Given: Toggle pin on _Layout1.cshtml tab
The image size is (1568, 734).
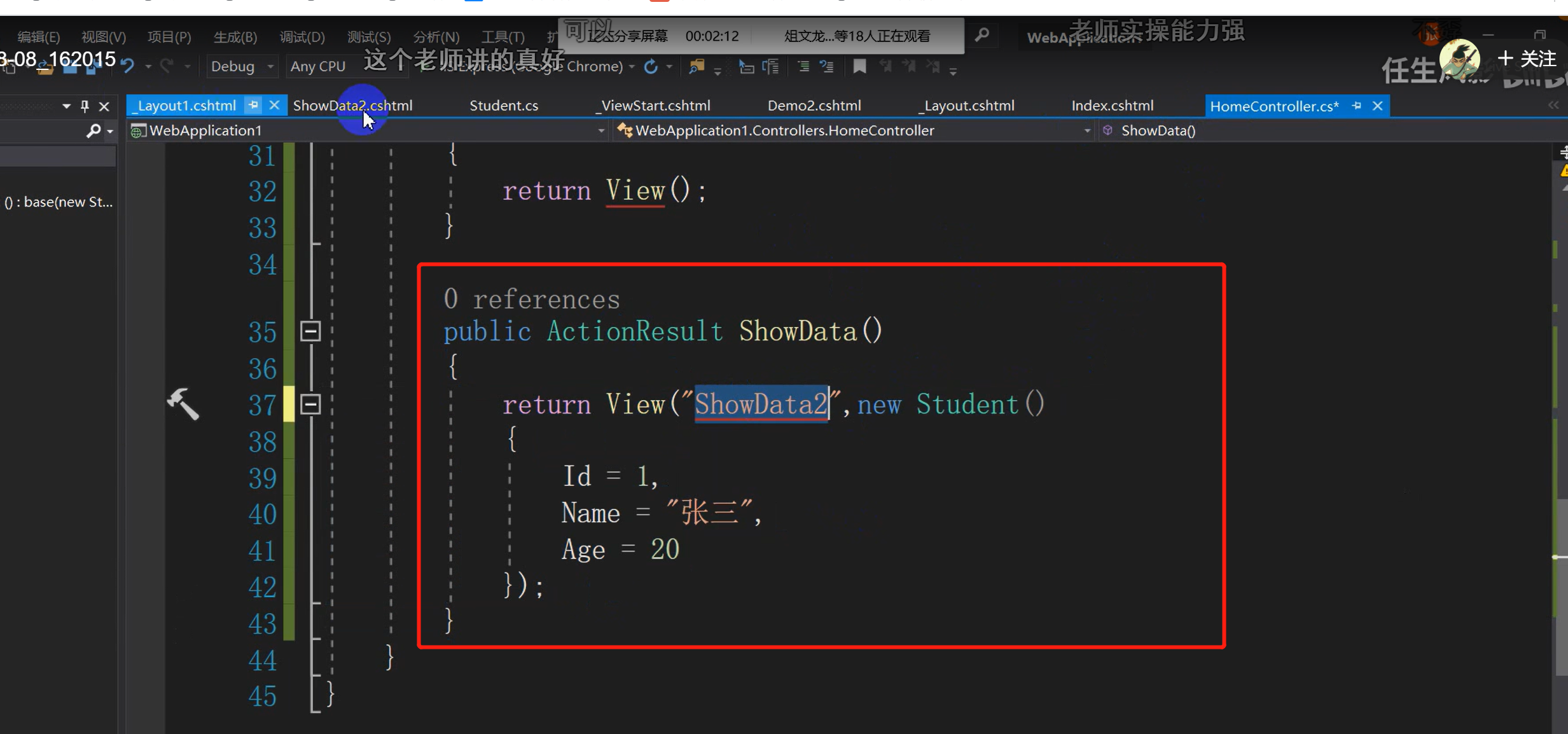Looking at the screenshot, I should pos(253,106).
